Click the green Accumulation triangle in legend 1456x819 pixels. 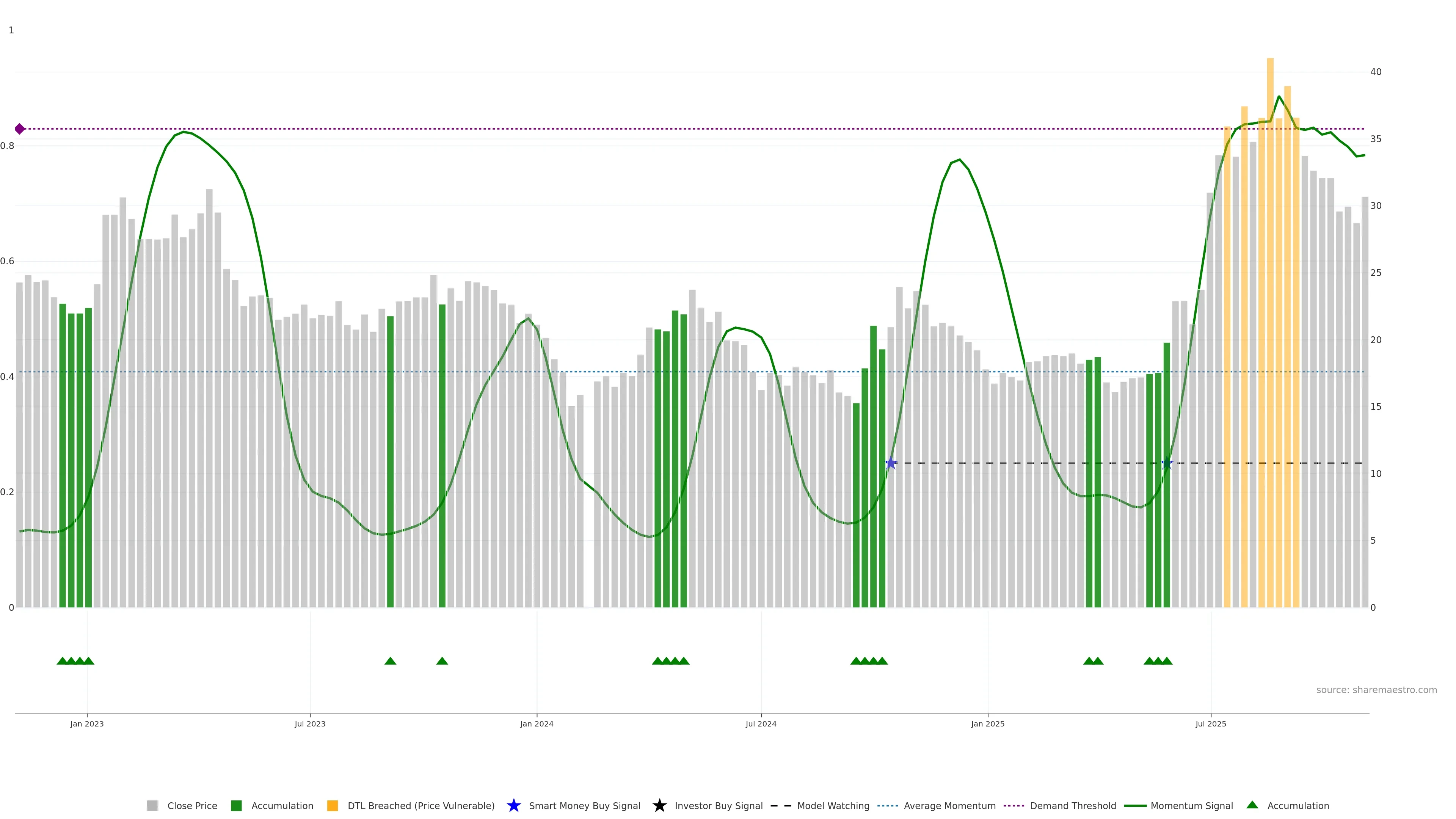point(1252,805)
